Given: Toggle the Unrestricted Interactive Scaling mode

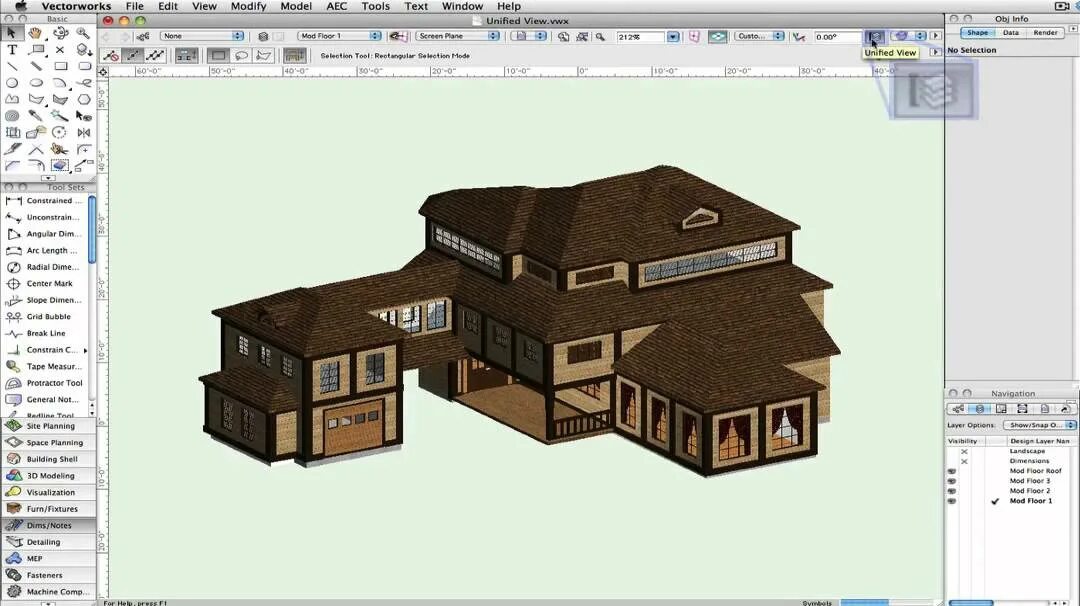Looking at the screenshot, I should coord(155,55).
